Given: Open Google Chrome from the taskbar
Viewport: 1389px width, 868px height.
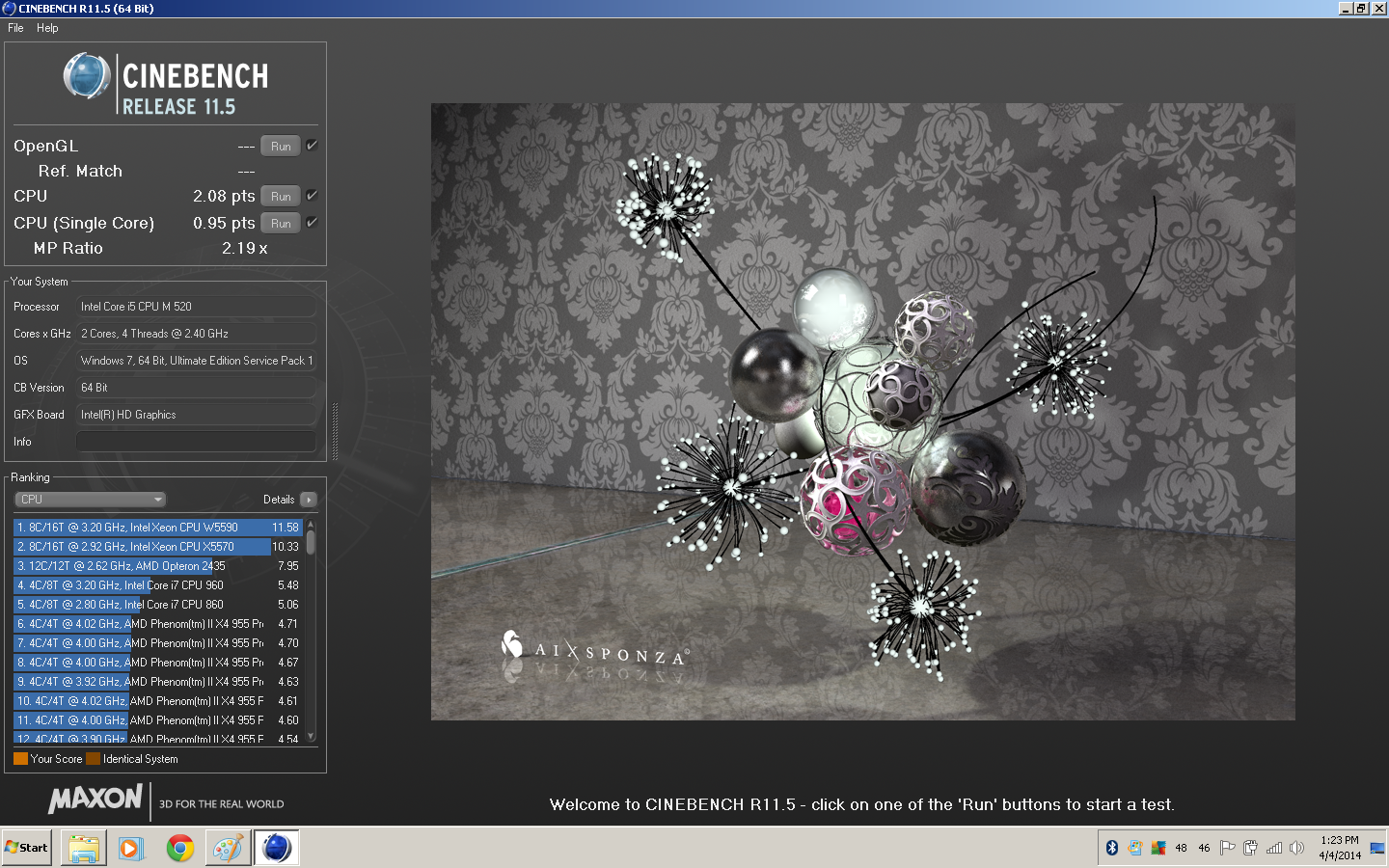Looking at the screenshot, I should (179, 848).
